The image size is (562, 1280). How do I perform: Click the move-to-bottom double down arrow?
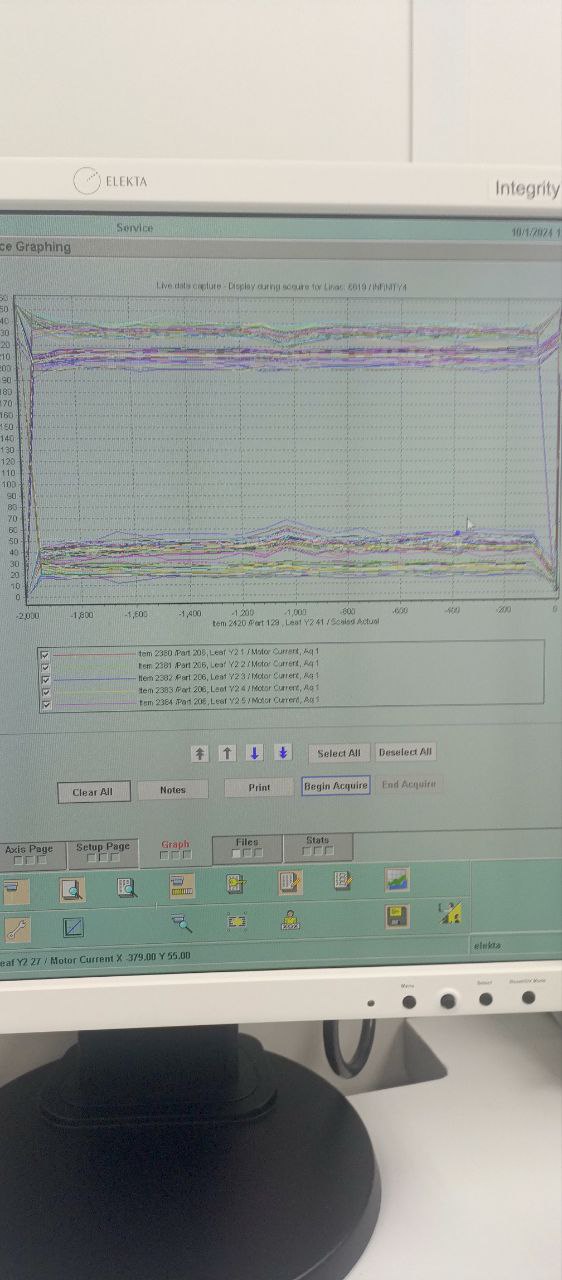tap(283, 753)
